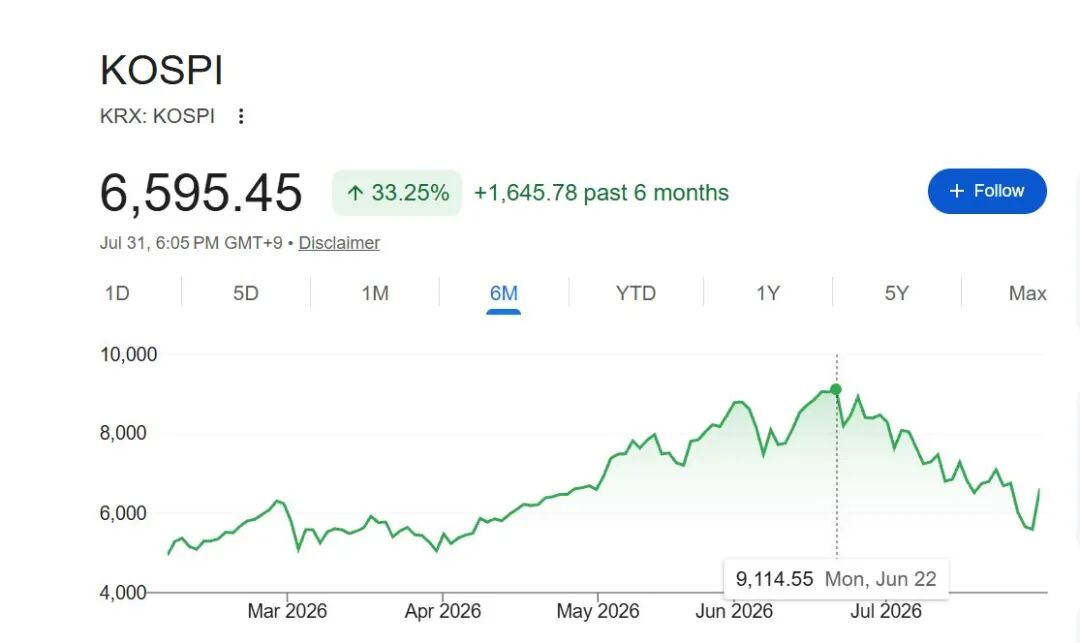The height and width of the screenshot is (643, 1080).
Task: Follow the KOSPI index
Action: 987,191
